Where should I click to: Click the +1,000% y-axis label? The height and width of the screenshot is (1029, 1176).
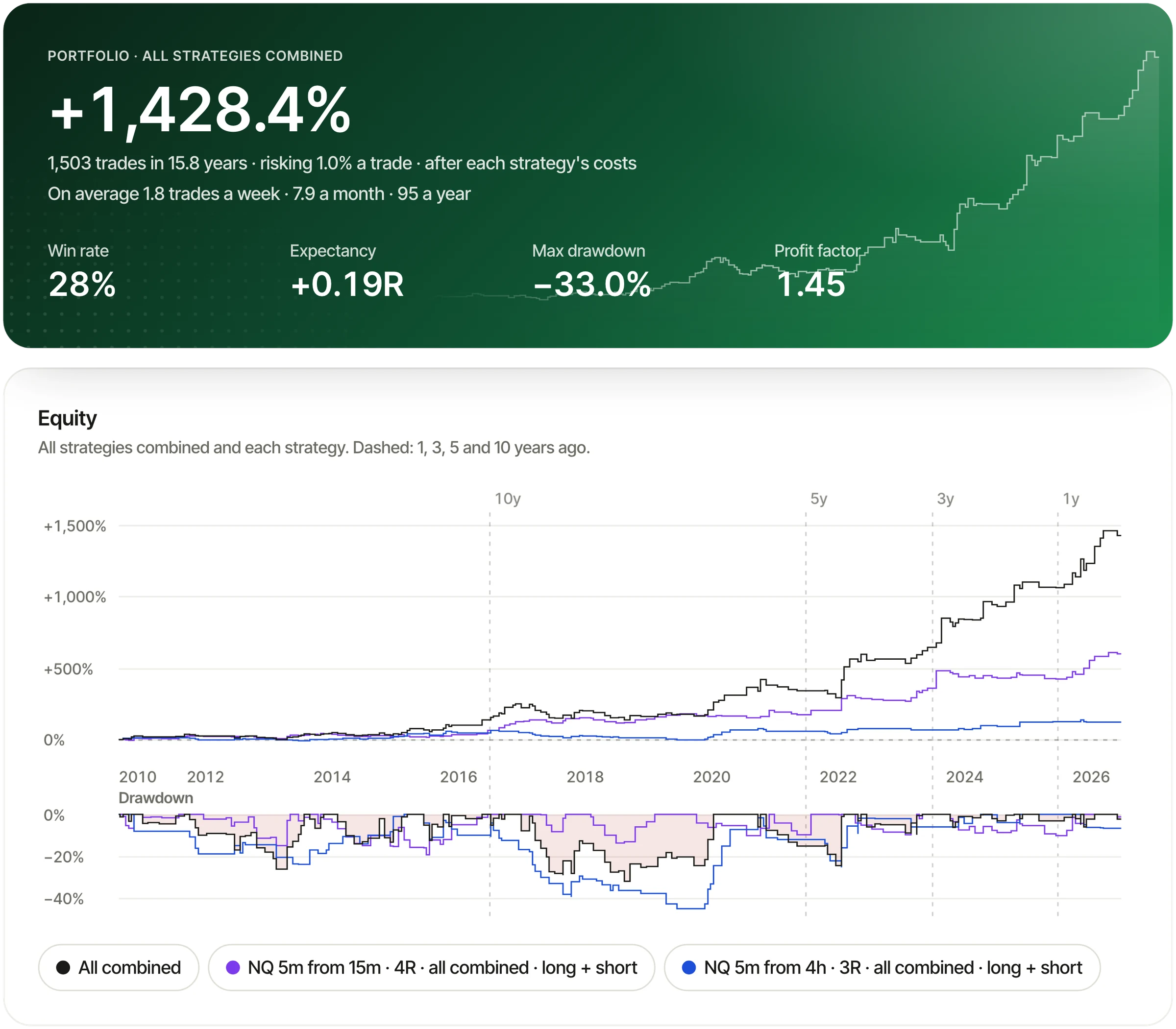click(75, 597)
